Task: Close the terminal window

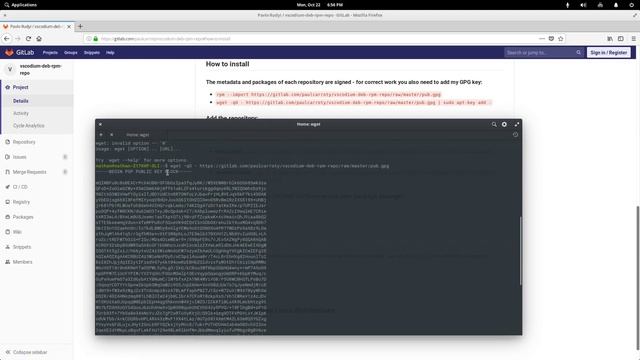Action: pos(100,124)
